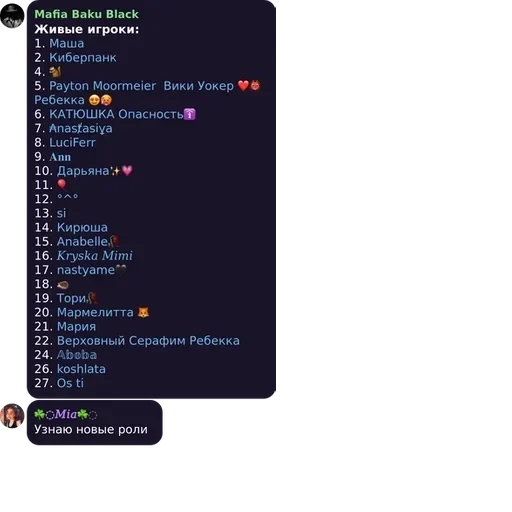Open the Kryska Mimi player link
This screenshot has height=512, width=512.
click(x=95, y=256)
